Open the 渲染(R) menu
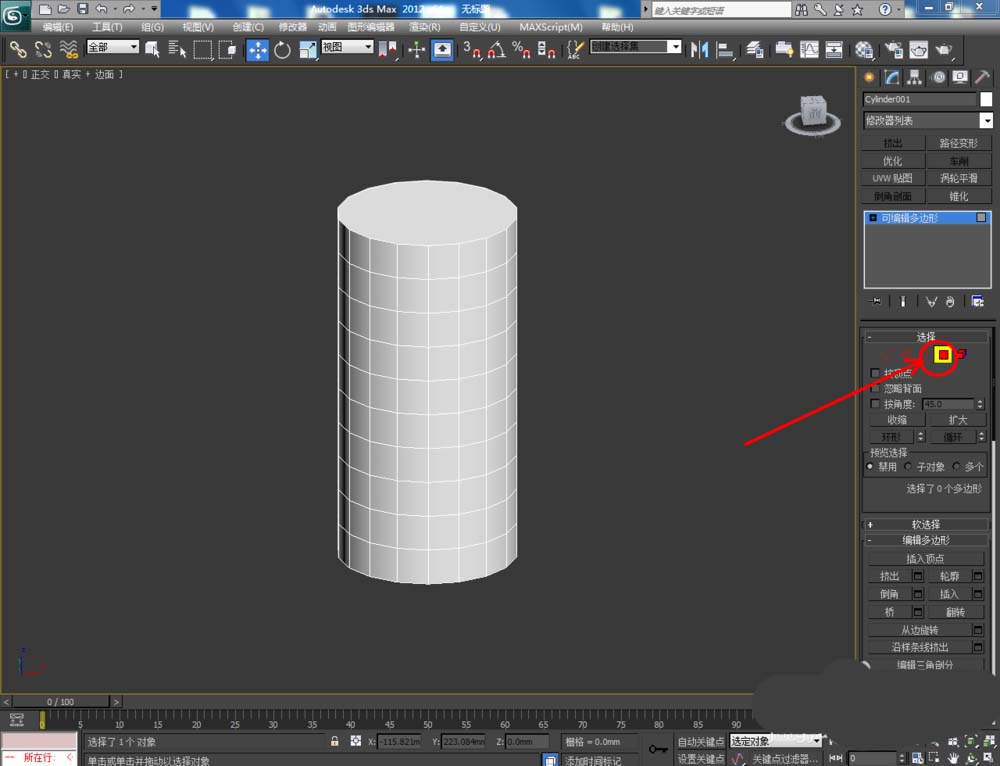1000x766 pixels. (x=425, y=27)
